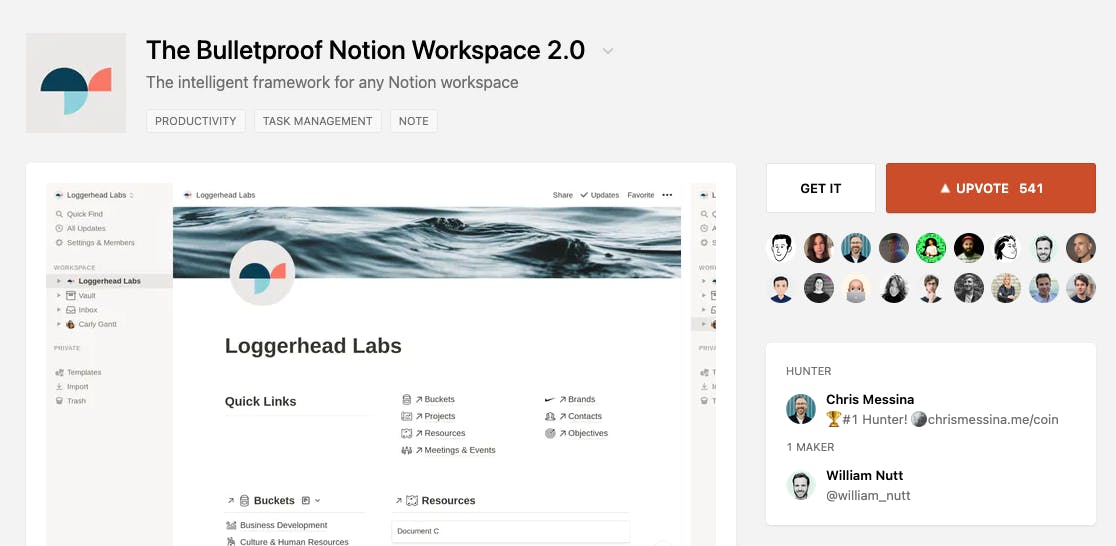Click the @william_nutt handle
The image size is (1116, 546).
[x=868, y=495]
